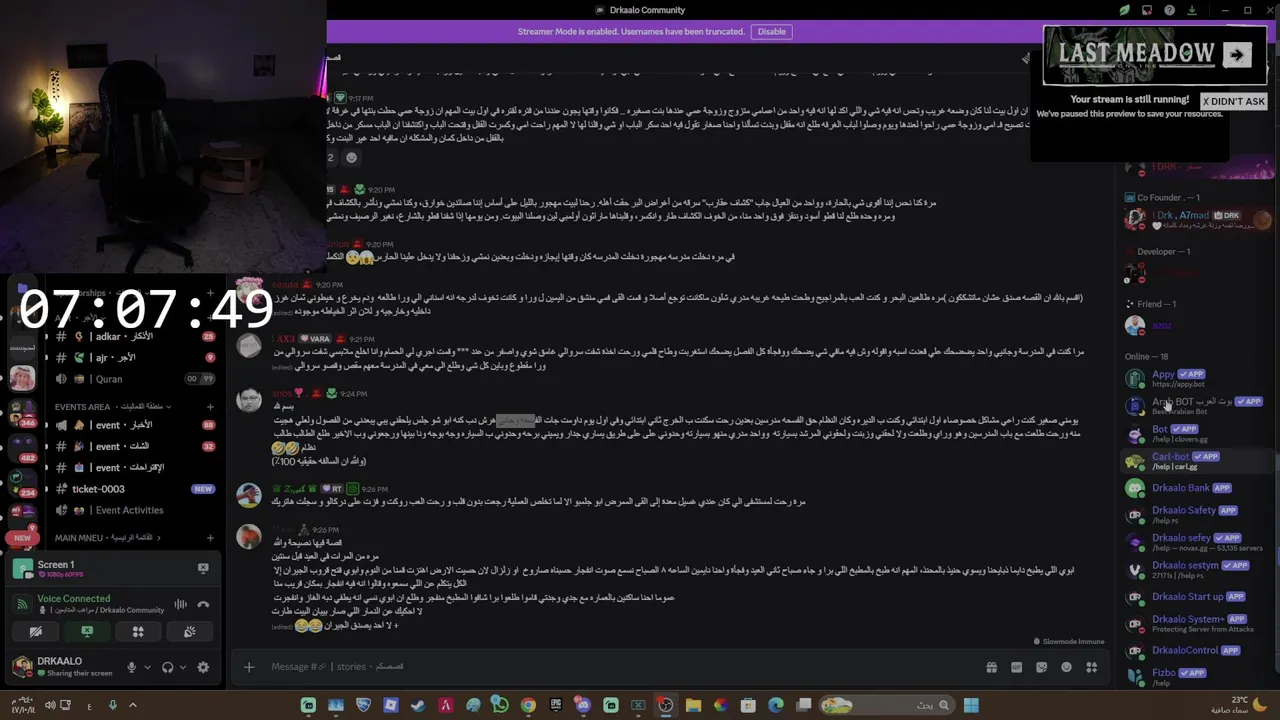The height and width of the screenshot is (720, 1280).
Task: Add a channel to MAIN MNEU
Action: click(210, 538)
